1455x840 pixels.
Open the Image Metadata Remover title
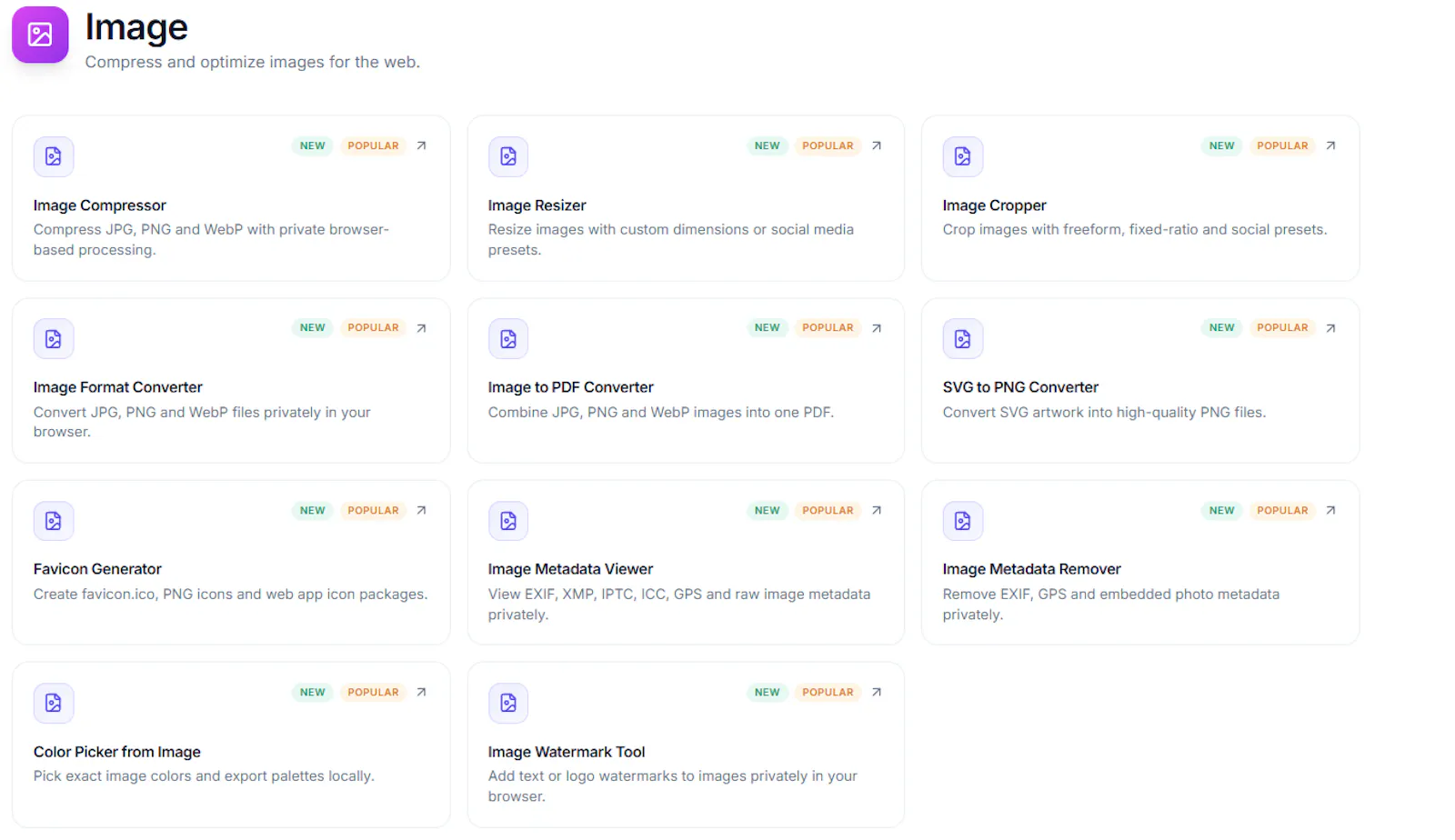1031,569
